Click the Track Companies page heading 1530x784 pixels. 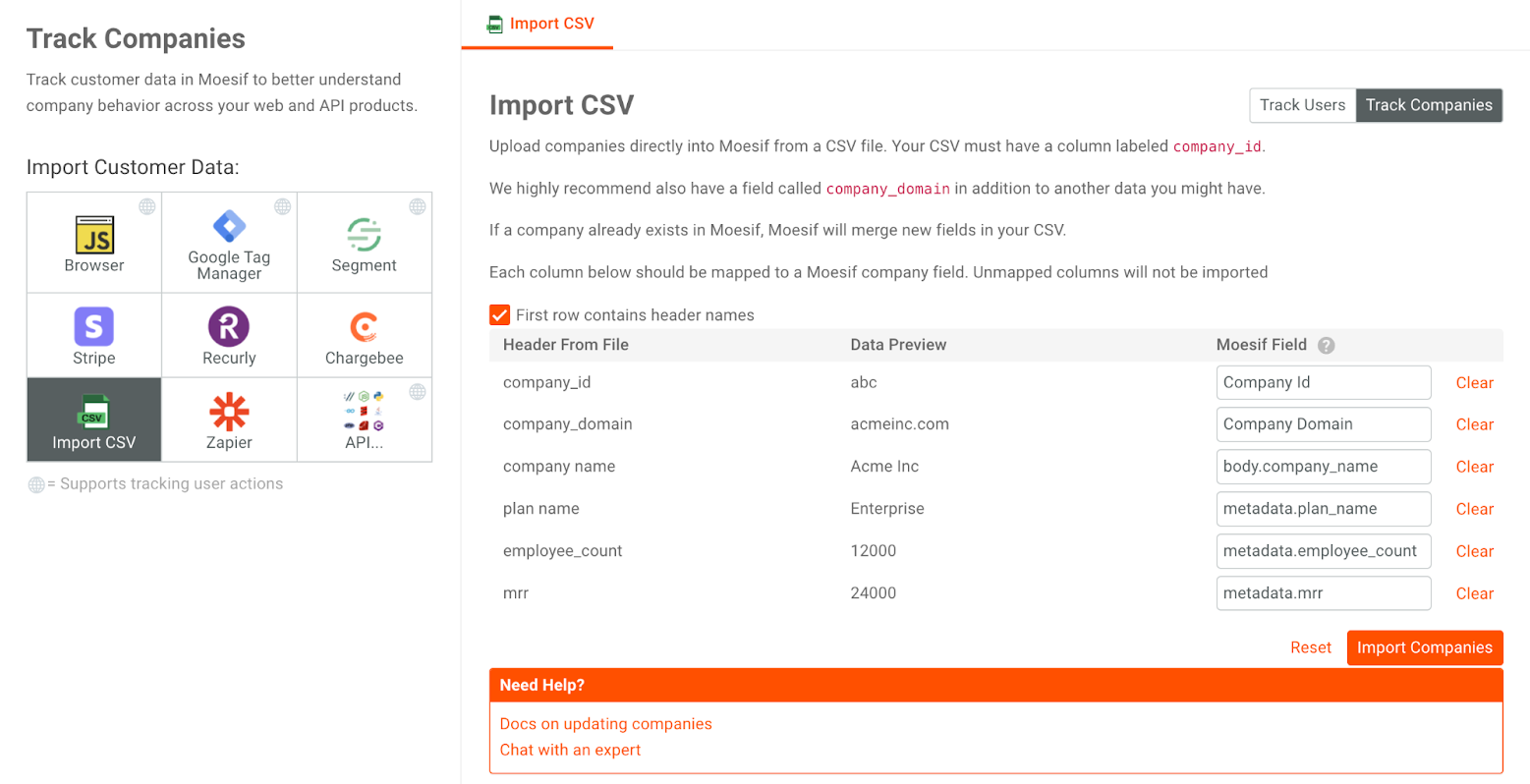(x=136, y=38)
